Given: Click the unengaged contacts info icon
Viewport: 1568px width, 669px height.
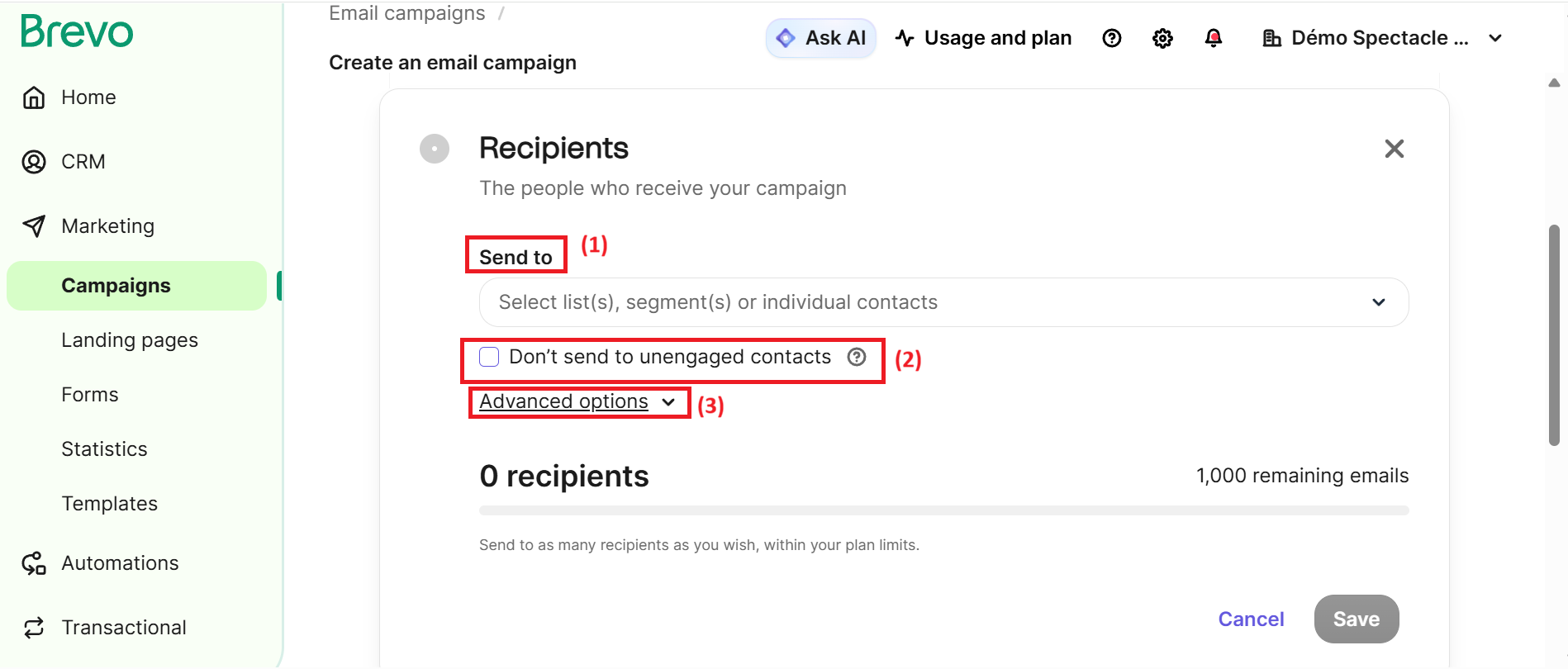Looking at the screenshot, I should click(857, 357).
